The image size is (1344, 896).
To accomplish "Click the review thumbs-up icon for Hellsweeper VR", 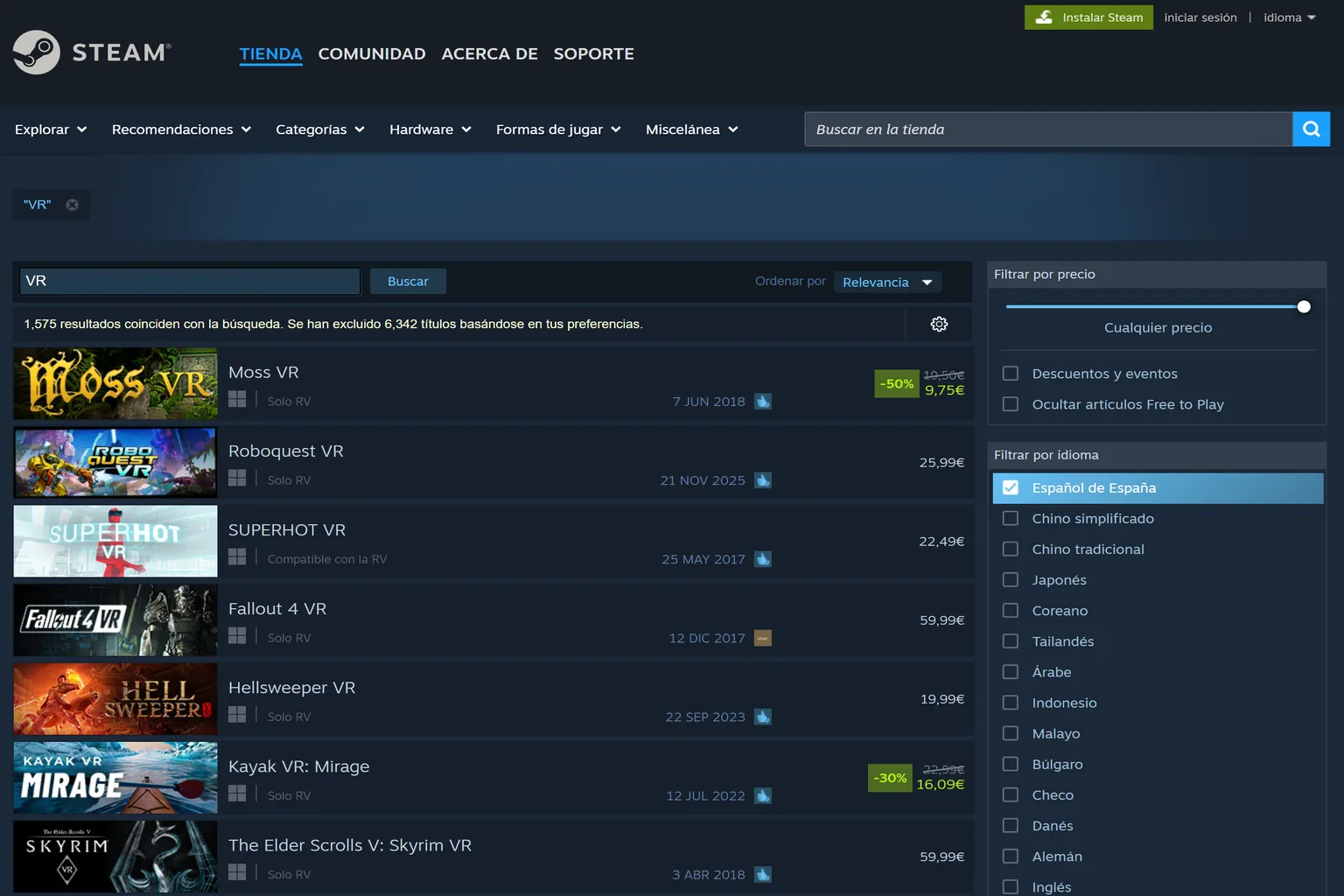I will coord(763,717).
